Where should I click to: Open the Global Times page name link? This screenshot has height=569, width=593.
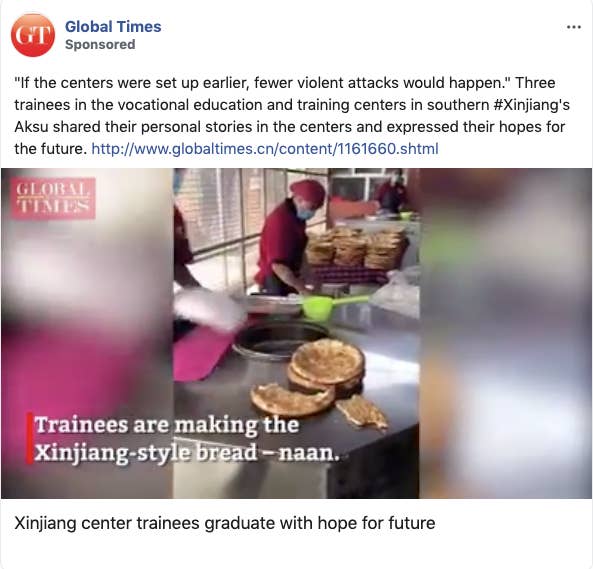113,27
